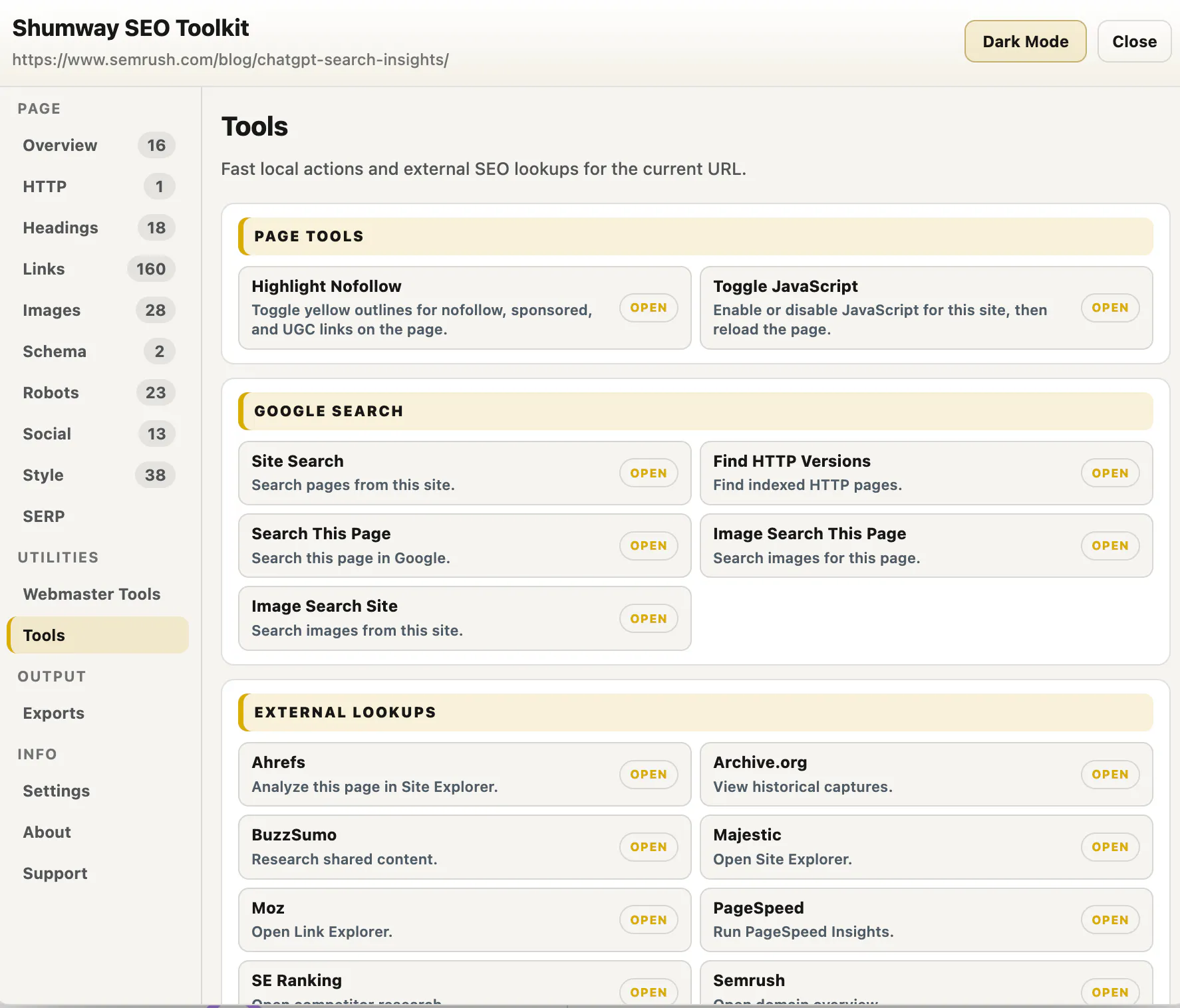This screenshot has width=1180, height=1008.
Task: Open the Toggle JavaScript tool
Action: pyautogui.click(x=1110, y=308)
